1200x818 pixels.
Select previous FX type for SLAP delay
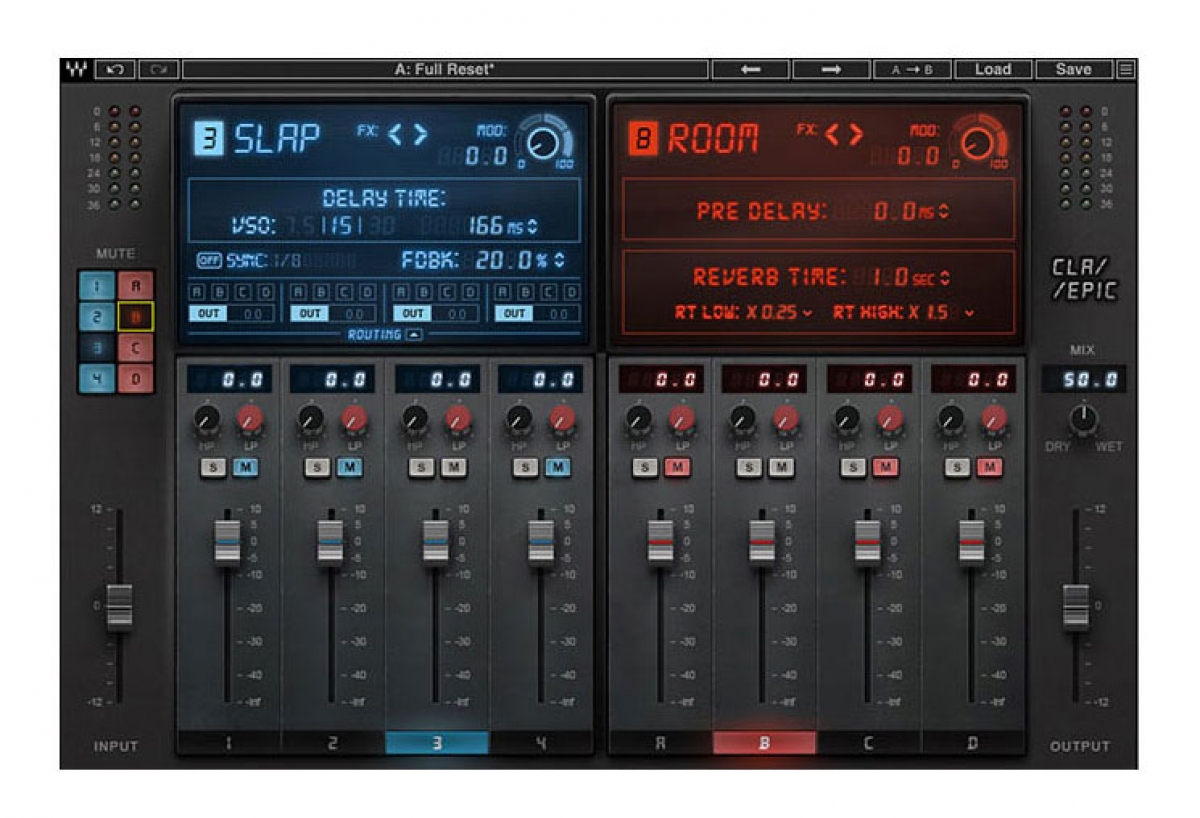(395, 134)
